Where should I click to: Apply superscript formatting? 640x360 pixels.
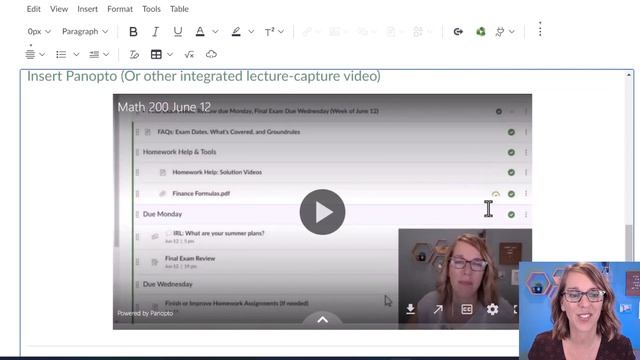[269, 31]
